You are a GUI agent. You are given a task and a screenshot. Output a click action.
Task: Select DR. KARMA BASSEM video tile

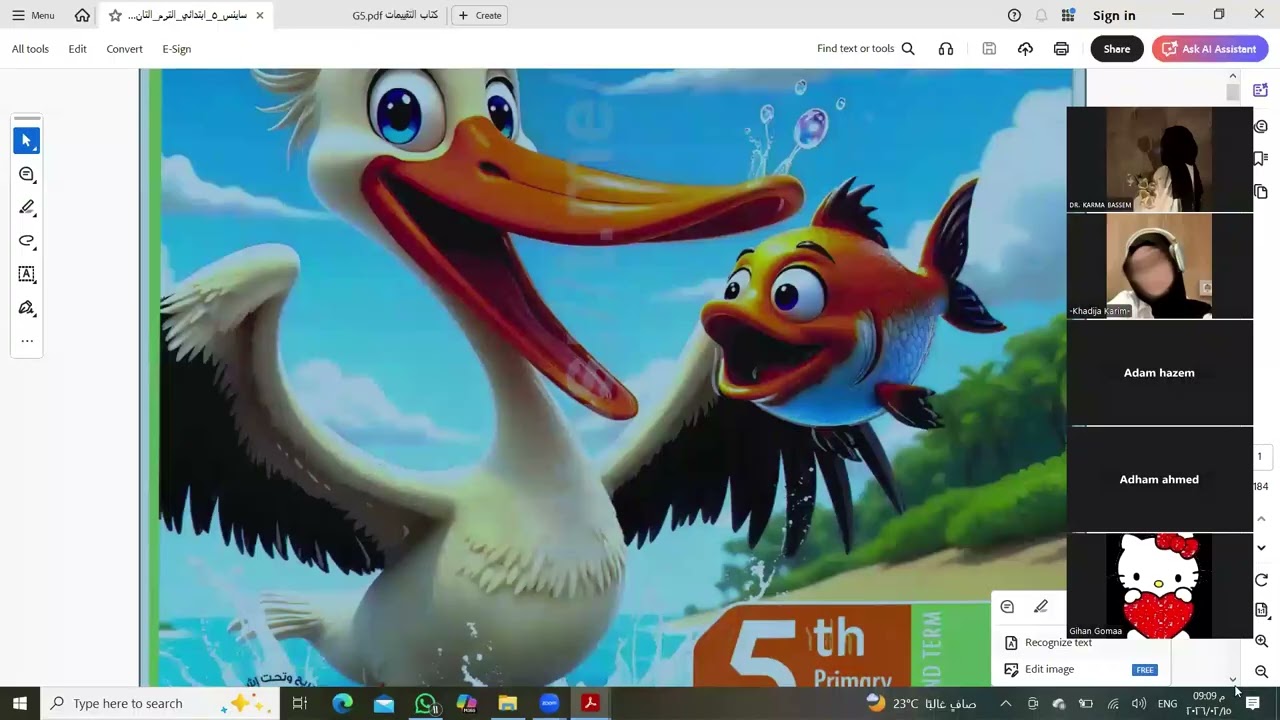(x=1159, y=160)
